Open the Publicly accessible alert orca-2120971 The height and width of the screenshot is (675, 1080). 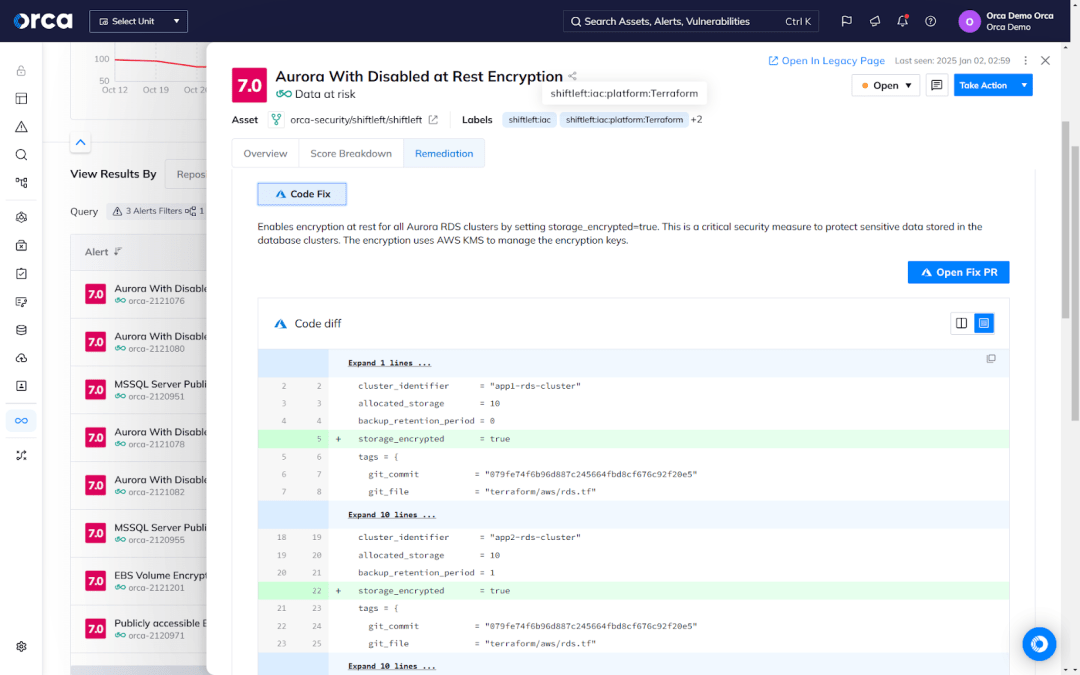tap(138, 629)
